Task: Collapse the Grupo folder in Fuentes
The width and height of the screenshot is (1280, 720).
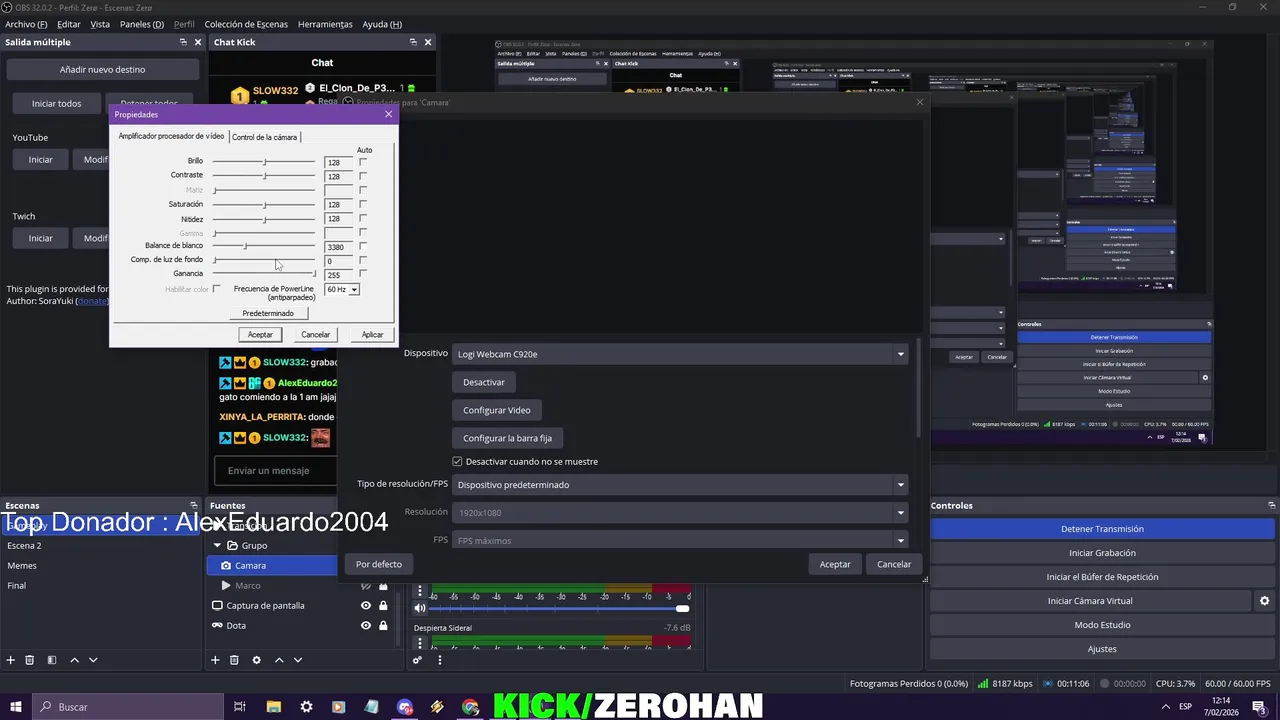Action: 217,546
